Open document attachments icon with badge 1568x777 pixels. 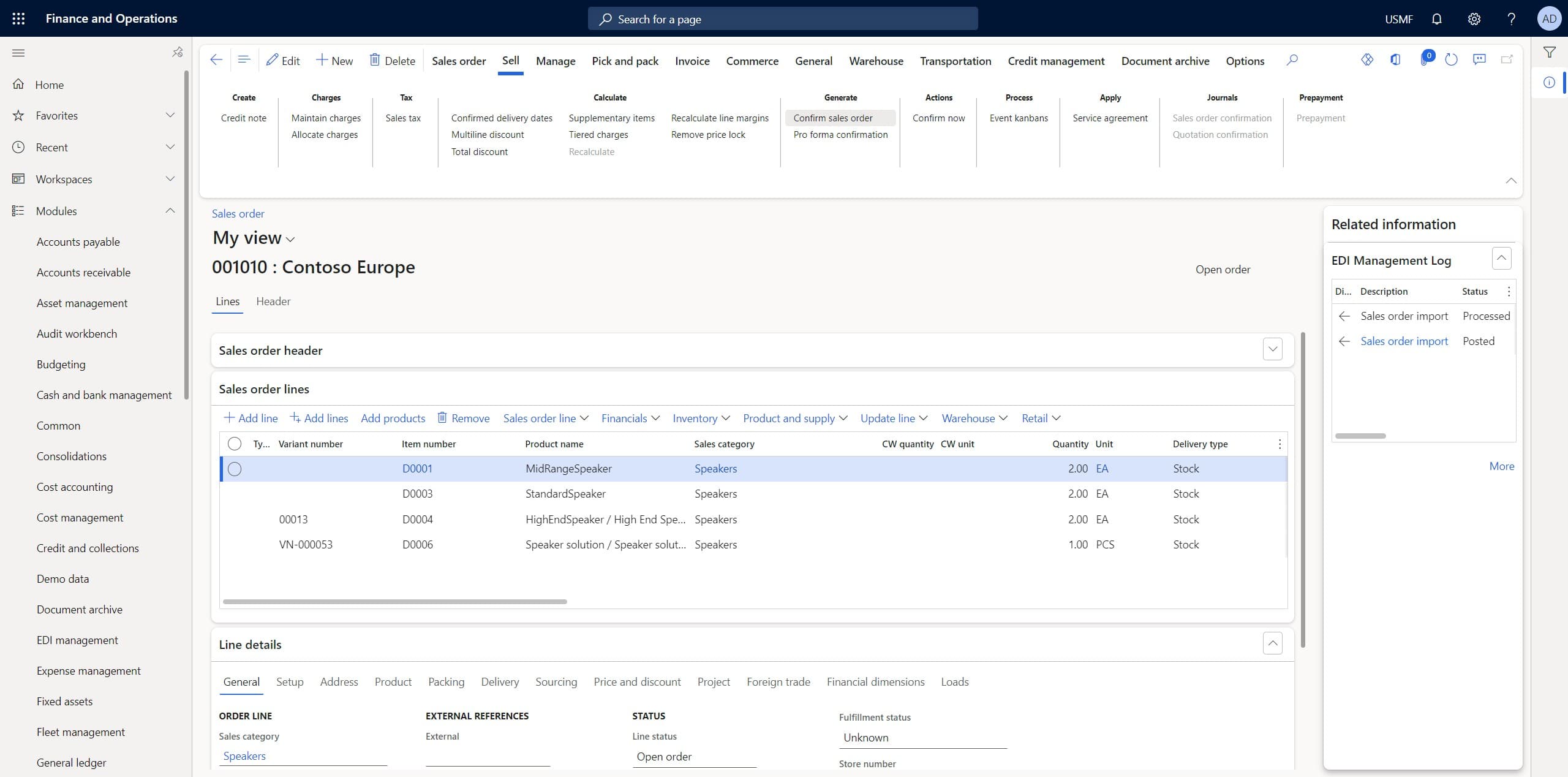(x=1426, y=59)
